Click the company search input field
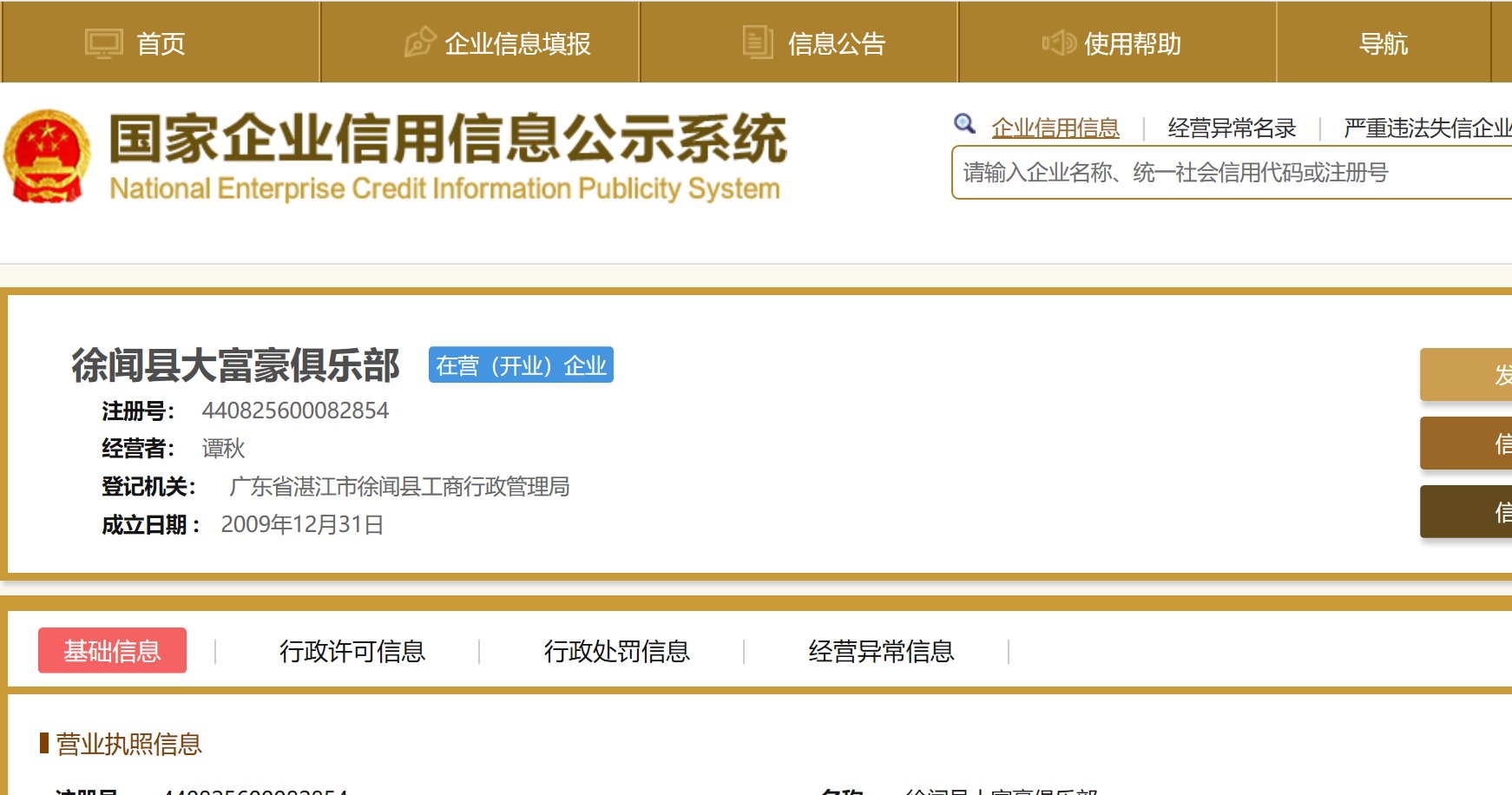The width and height of the screenshot is (1512, 795). click(x=1215, y=173)
